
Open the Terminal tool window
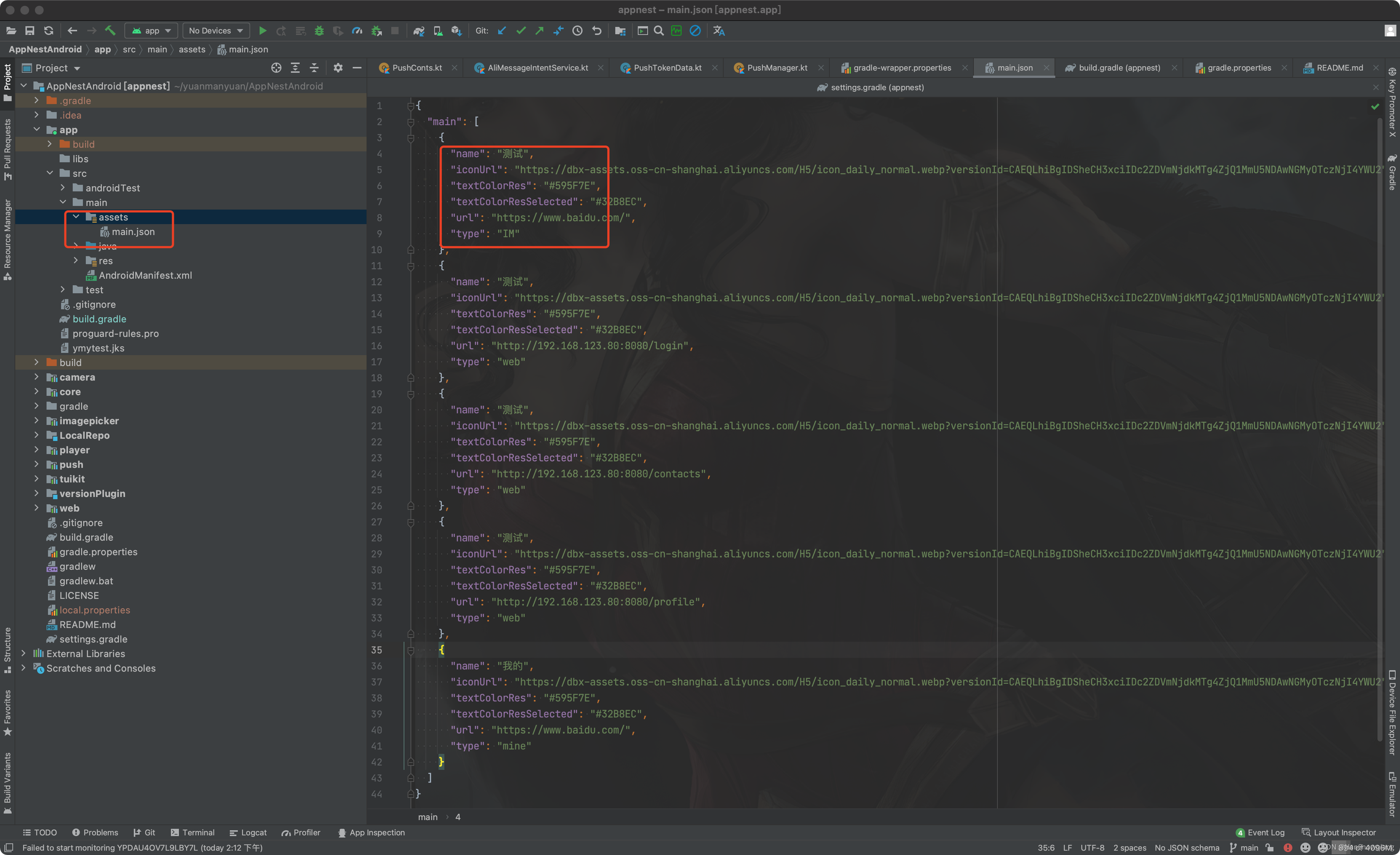click(193, 832)
